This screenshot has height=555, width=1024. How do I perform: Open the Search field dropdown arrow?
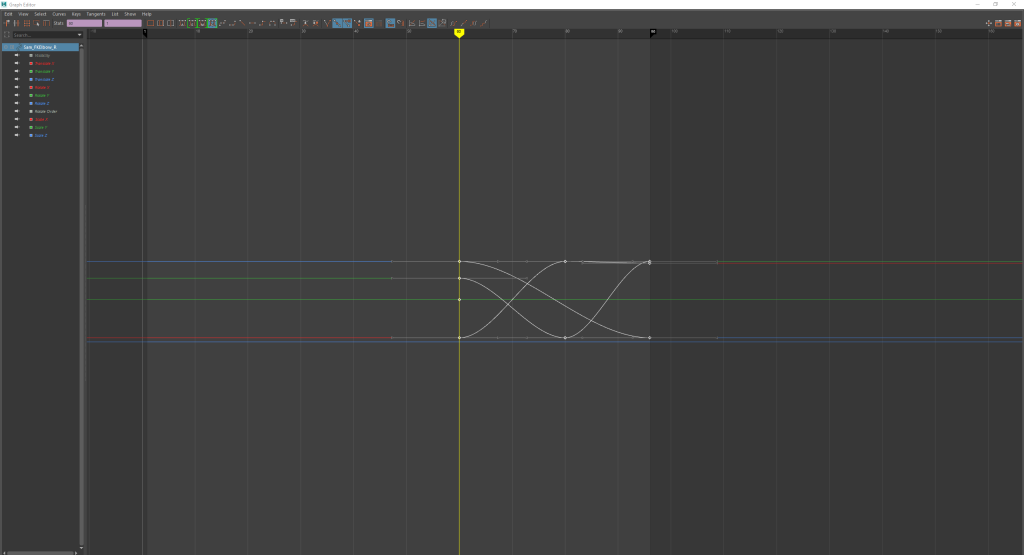coord(80,35)
